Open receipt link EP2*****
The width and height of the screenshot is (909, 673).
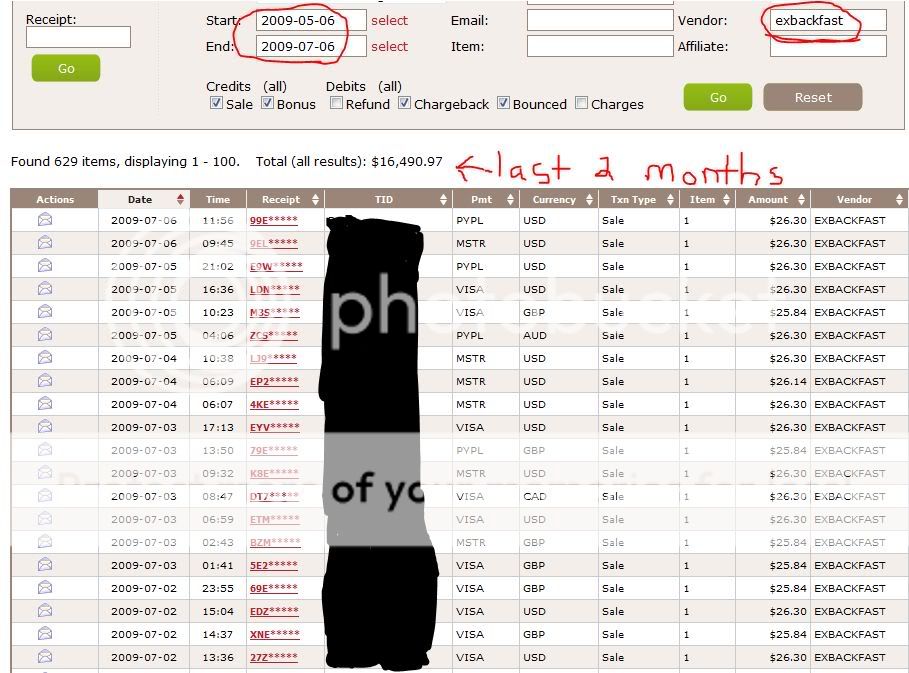[x=274, y=381]
